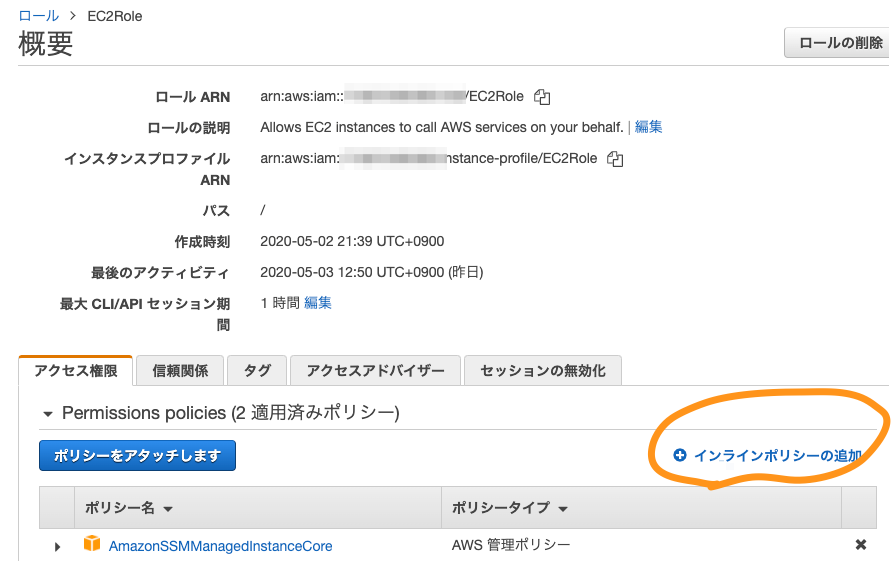Click the 概要 page heading
This screenshot has width=891, height=561.
point(46,44)
